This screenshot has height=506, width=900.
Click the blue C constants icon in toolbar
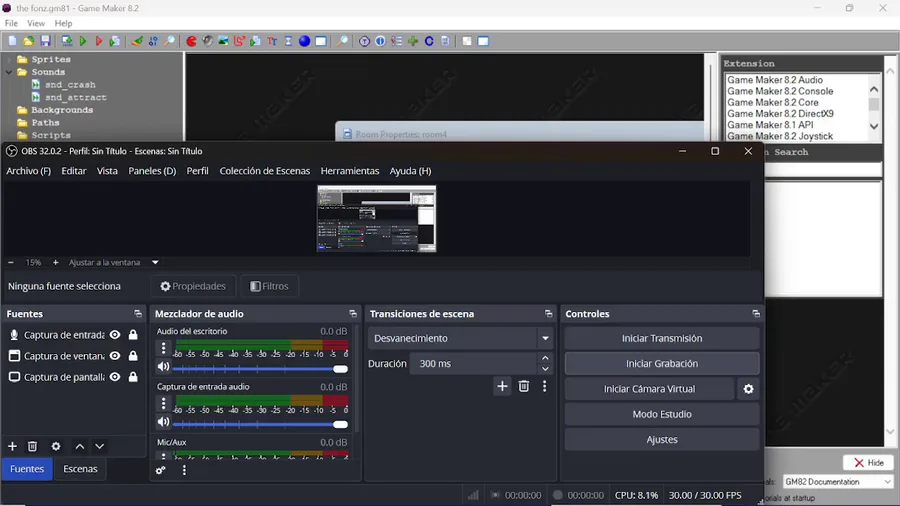[x=429, y=41]
